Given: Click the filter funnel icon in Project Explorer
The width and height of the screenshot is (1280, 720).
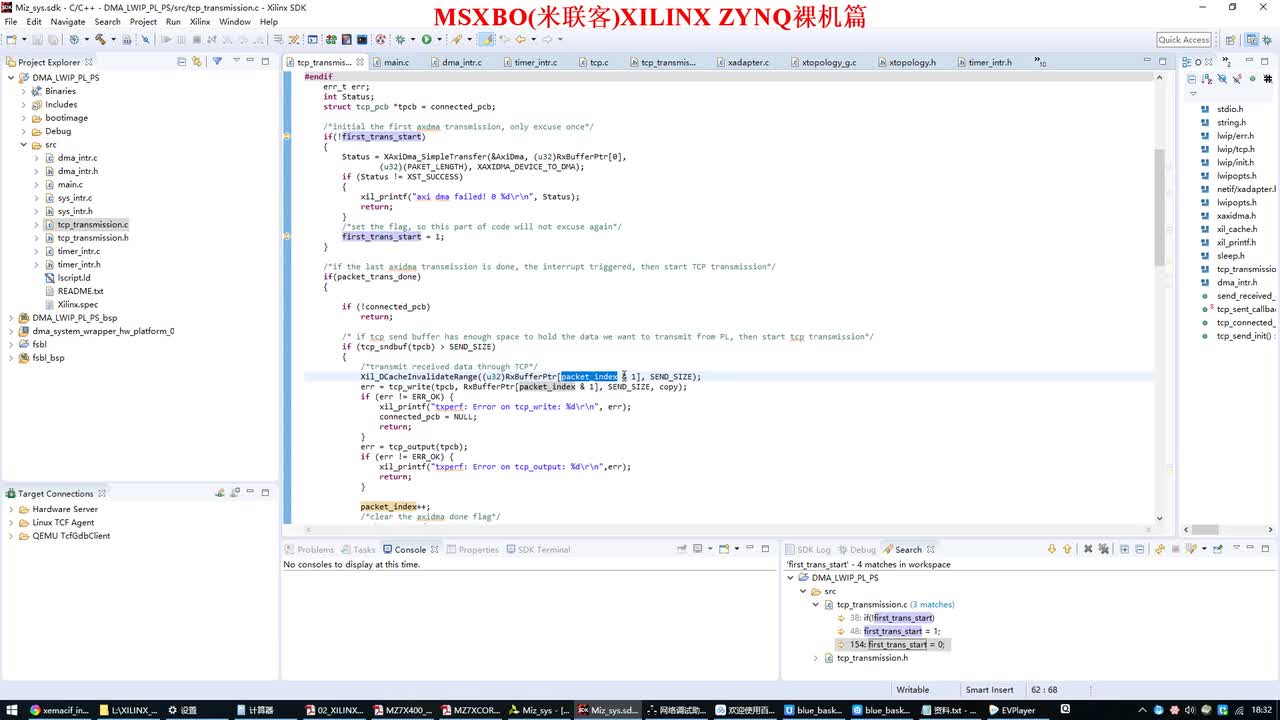Looking at the screenshot, I should tap(217, 61).
